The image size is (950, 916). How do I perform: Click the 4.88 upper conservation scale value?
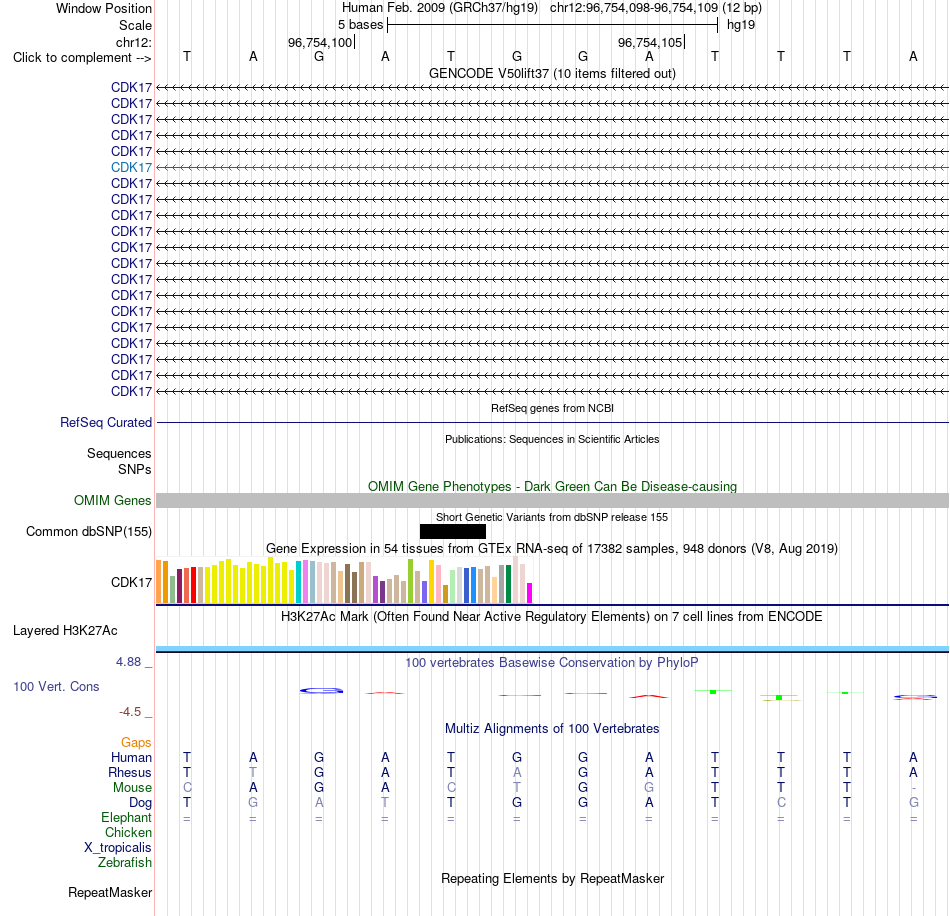[128, 662]
